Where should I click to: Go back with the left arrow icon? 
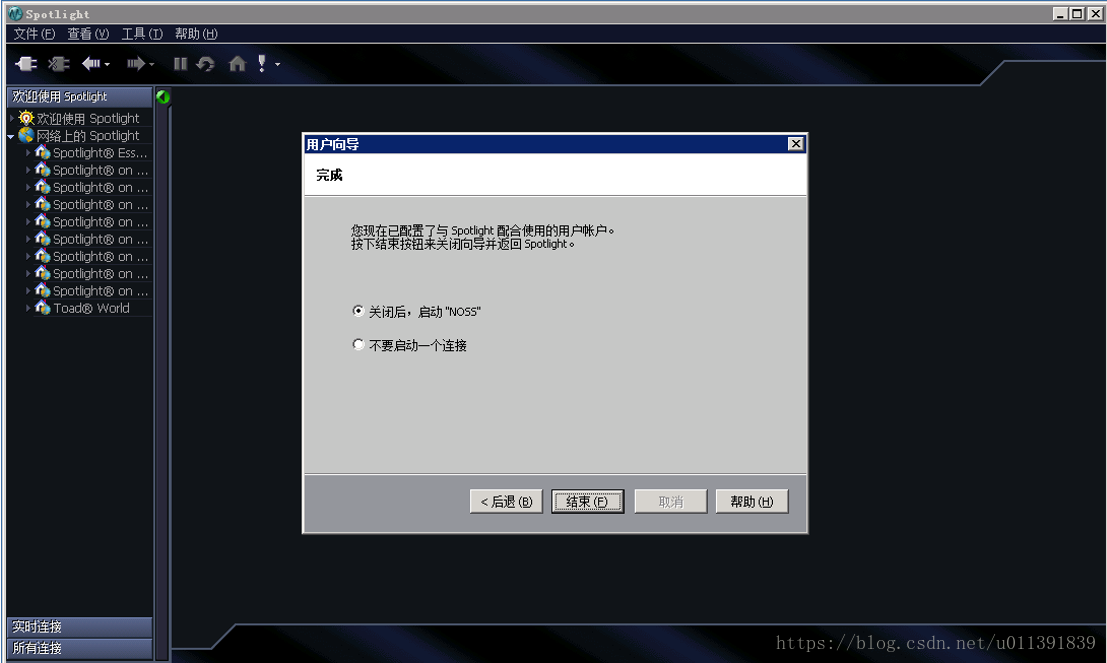coord(90,64)
